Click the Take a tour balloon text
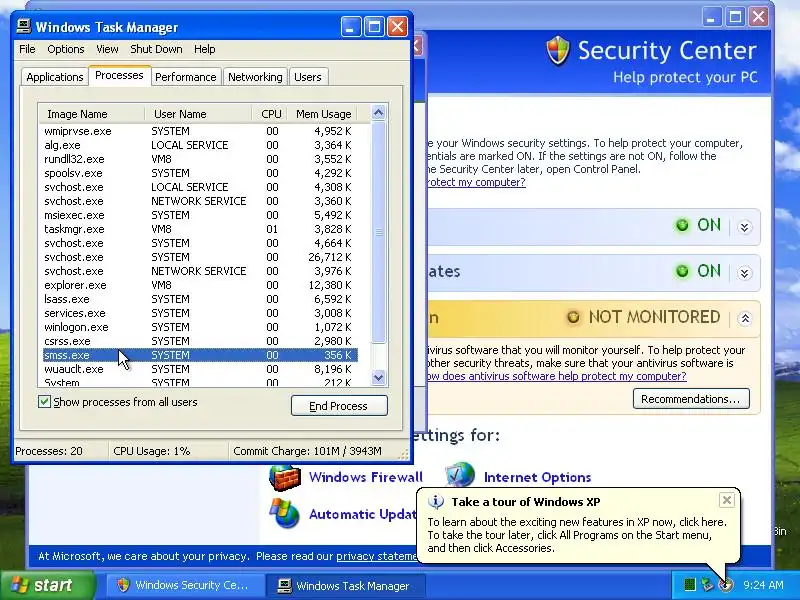Viewport: 800px width, 600px height. [x=526, y=502]
